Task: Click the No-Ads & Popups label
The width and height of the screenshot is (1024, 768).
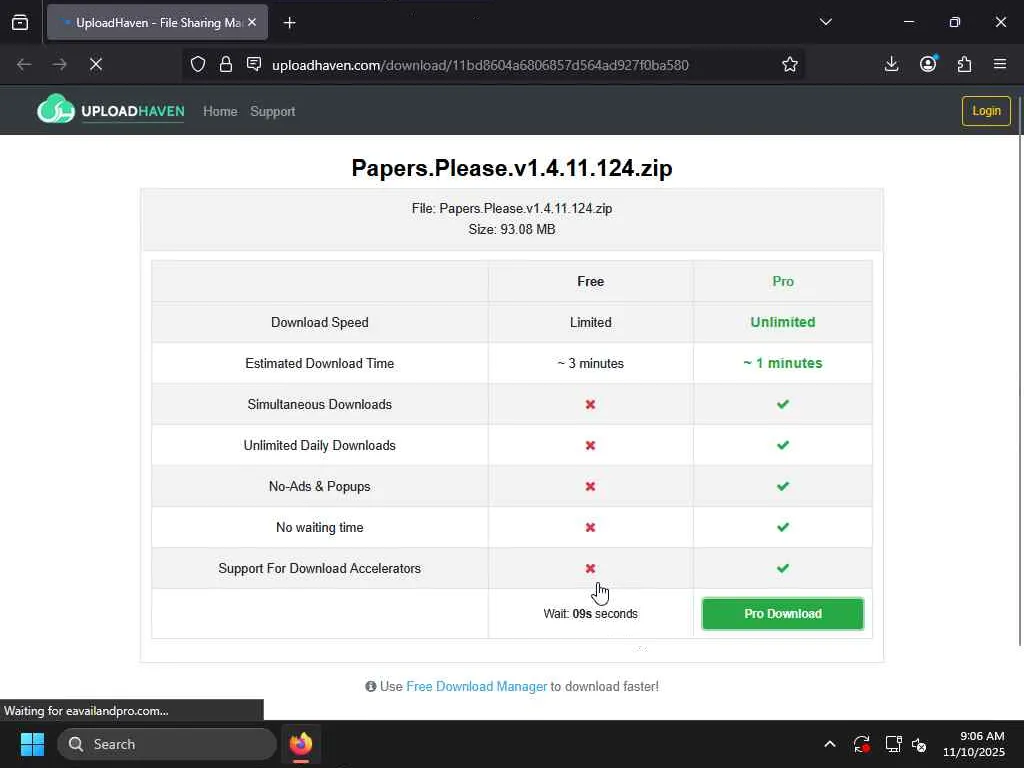Action: (319, 487)
